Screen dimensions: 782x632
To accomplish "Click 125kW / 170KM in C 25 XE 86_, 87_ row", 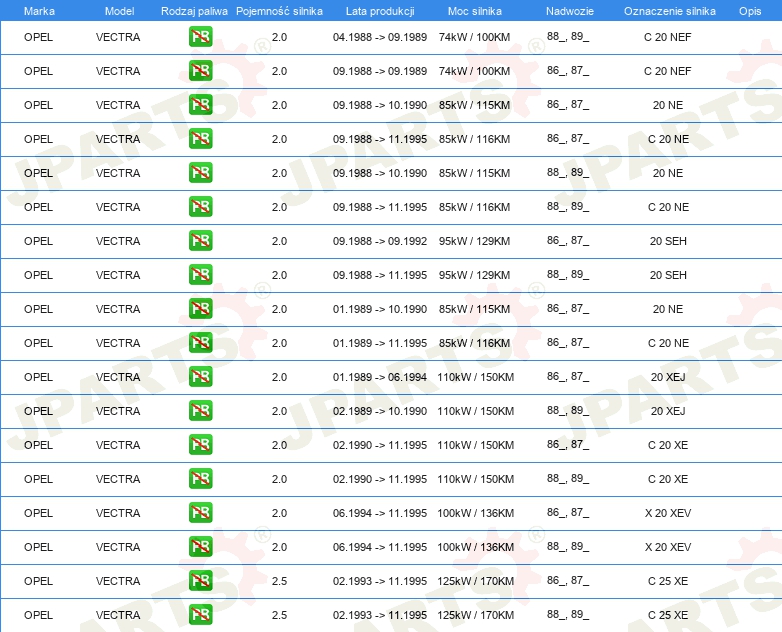I will tap(475, 581).
